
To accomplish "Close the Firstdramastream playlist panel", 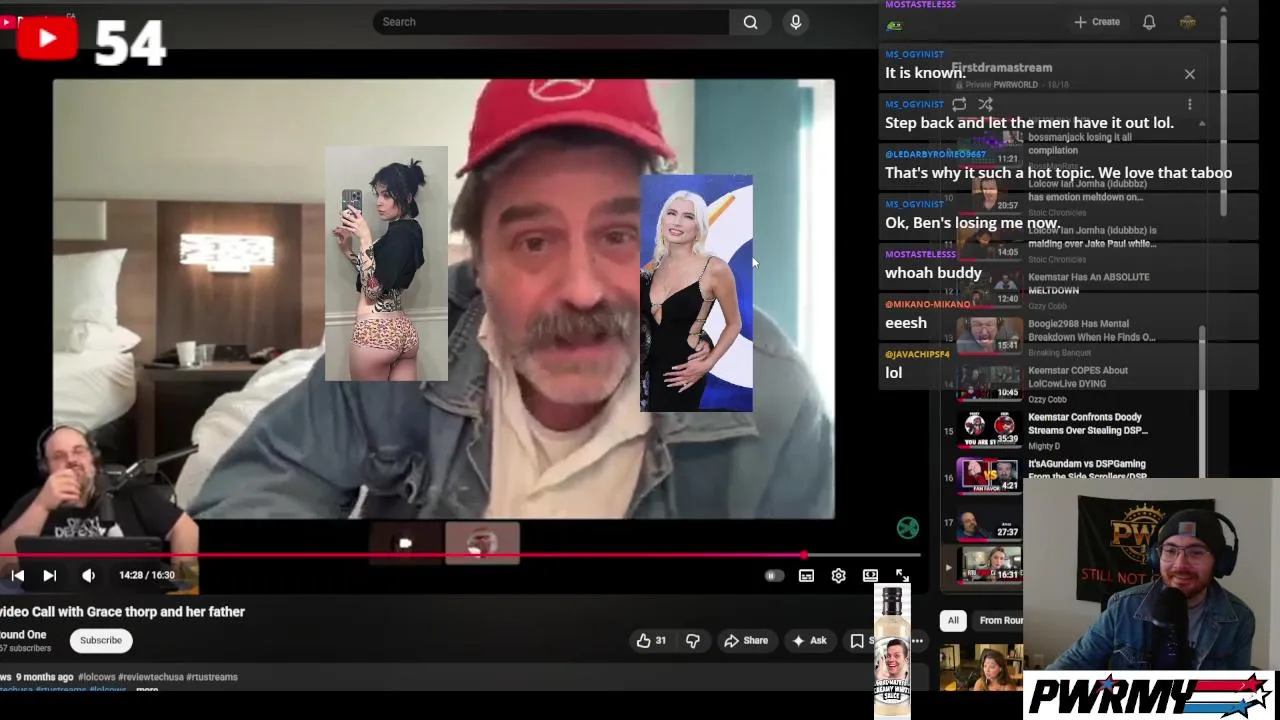I will pyautogui.click(x=1190, y=74).
